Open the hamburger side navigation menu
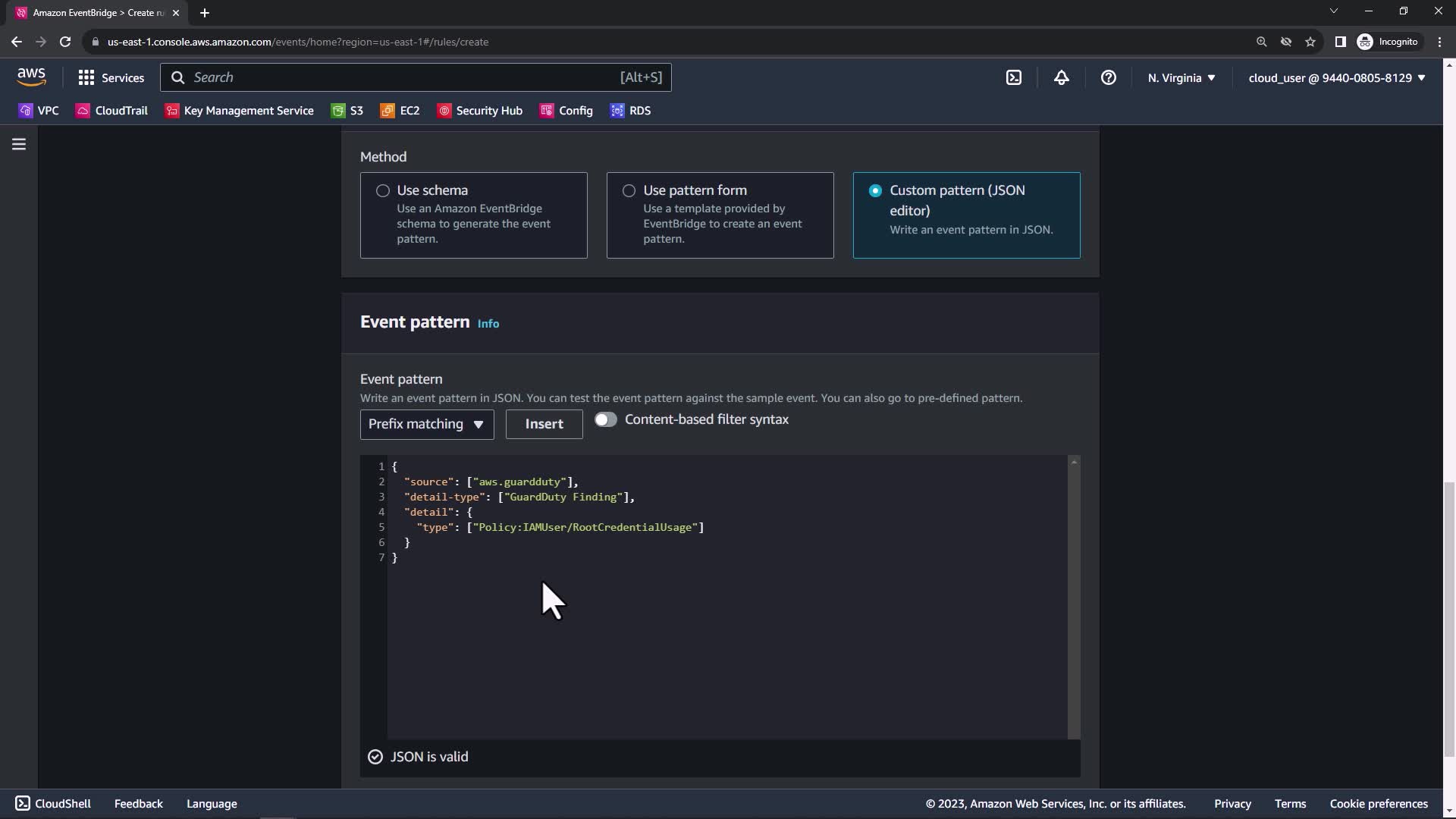The width and height of the screenshot is (1456, 819). (x=19, y=144)
